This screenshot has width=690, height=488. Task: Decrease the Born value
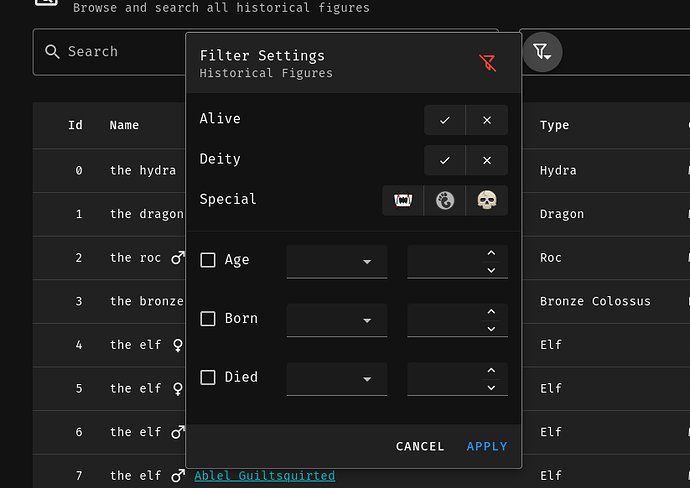[491, 329]
